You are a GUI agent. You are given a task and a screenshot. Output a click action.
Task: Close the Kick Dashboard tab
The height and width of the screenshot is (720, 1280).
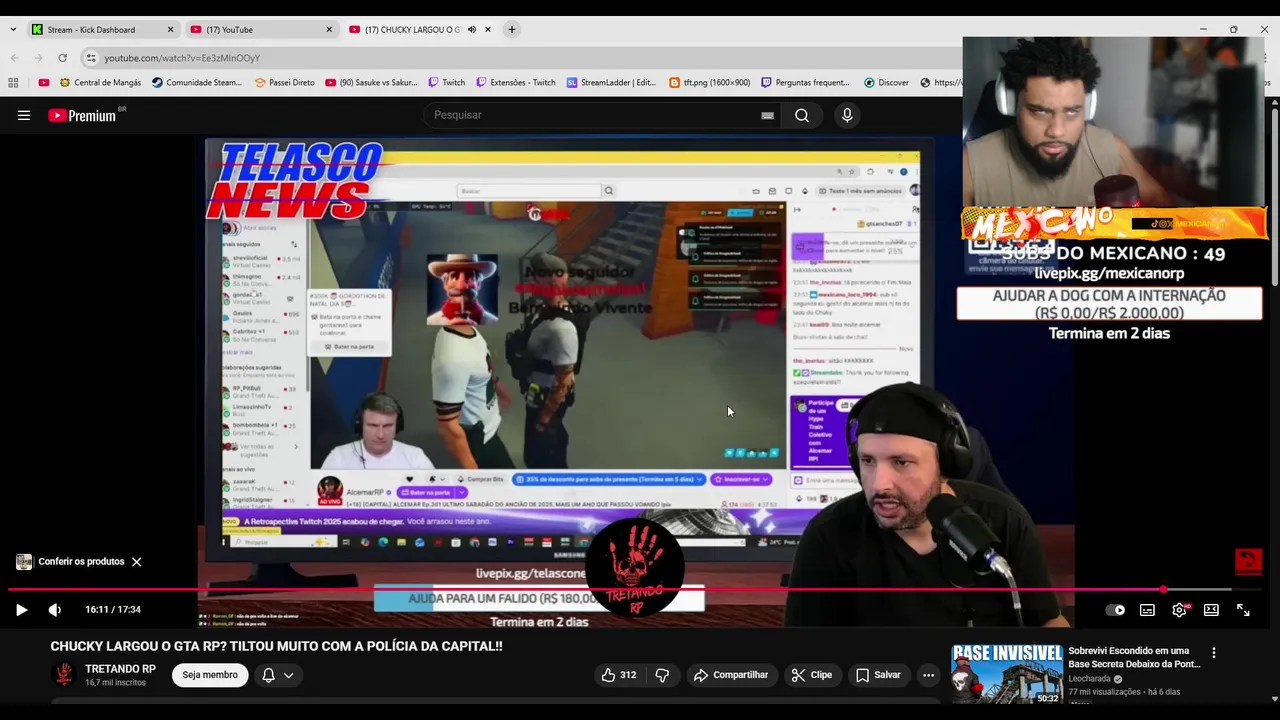[170, 30]
